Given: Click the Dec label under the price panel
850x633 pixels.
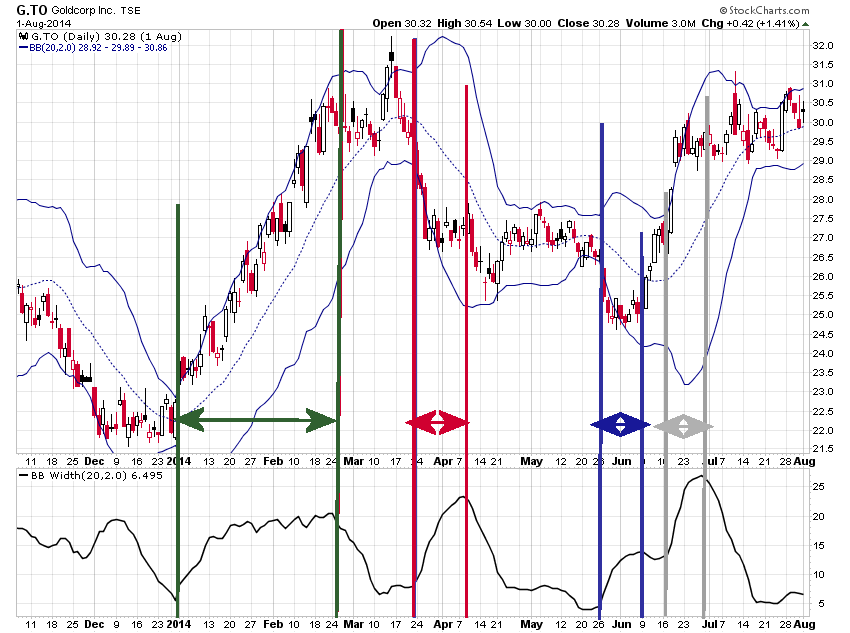Looking at the screenshot, I should [x=94, y=461].
